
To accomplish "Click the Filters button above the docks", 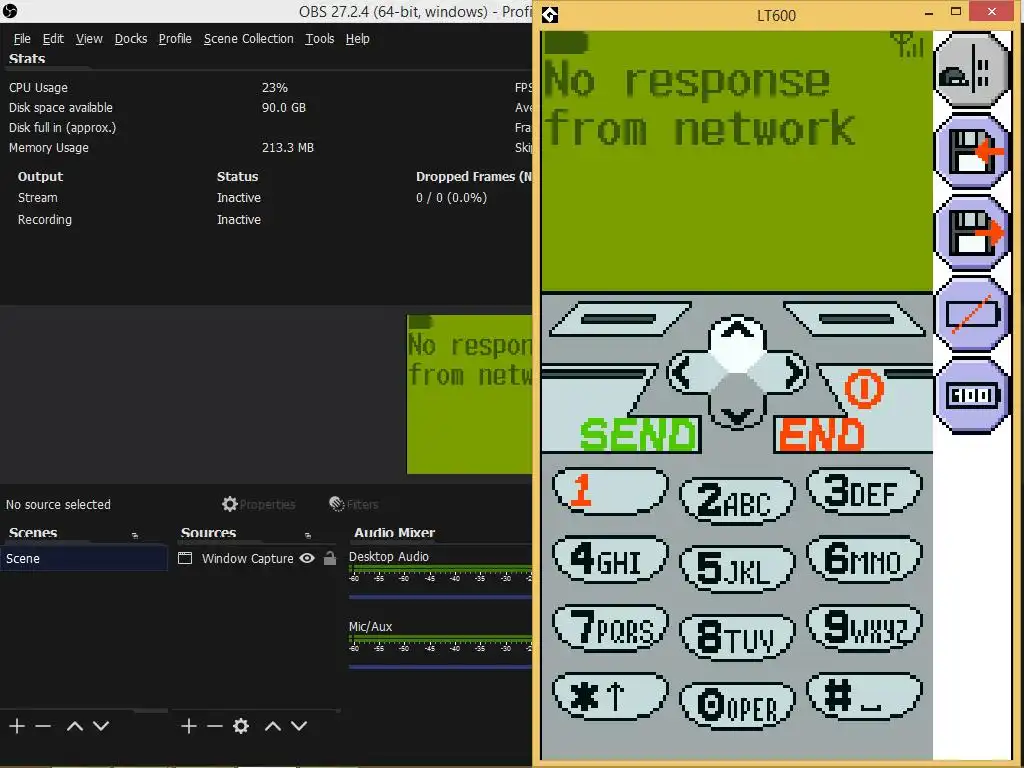I will coord(354,504).
